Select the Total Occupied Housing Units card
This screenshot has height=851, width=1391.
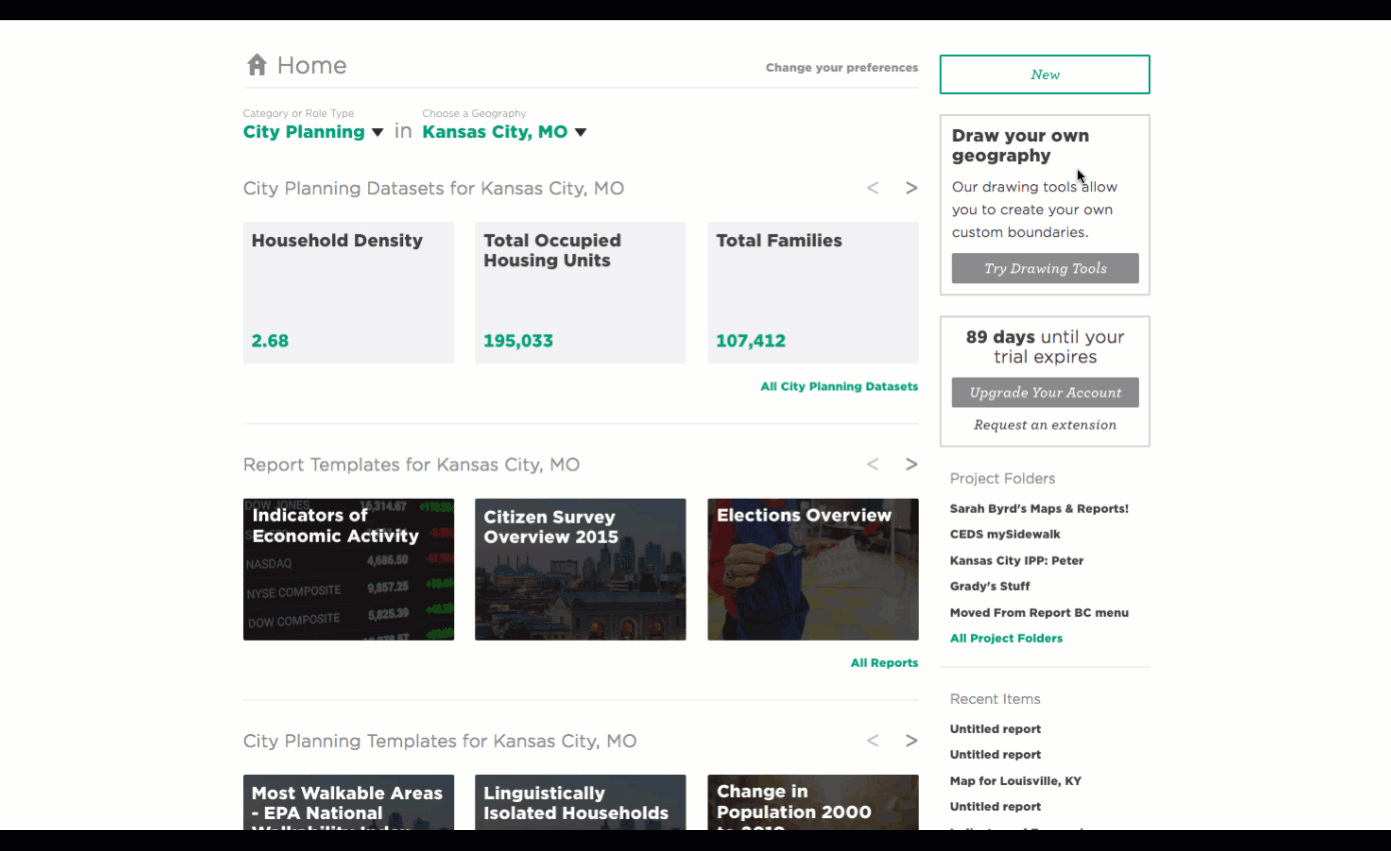(x=580, y=293)
